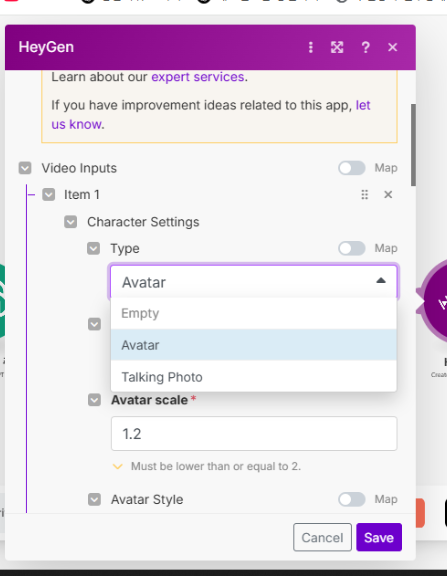
Task: Expand the HeyGen panel to fullscreen
Action: (x=337, y=47)
